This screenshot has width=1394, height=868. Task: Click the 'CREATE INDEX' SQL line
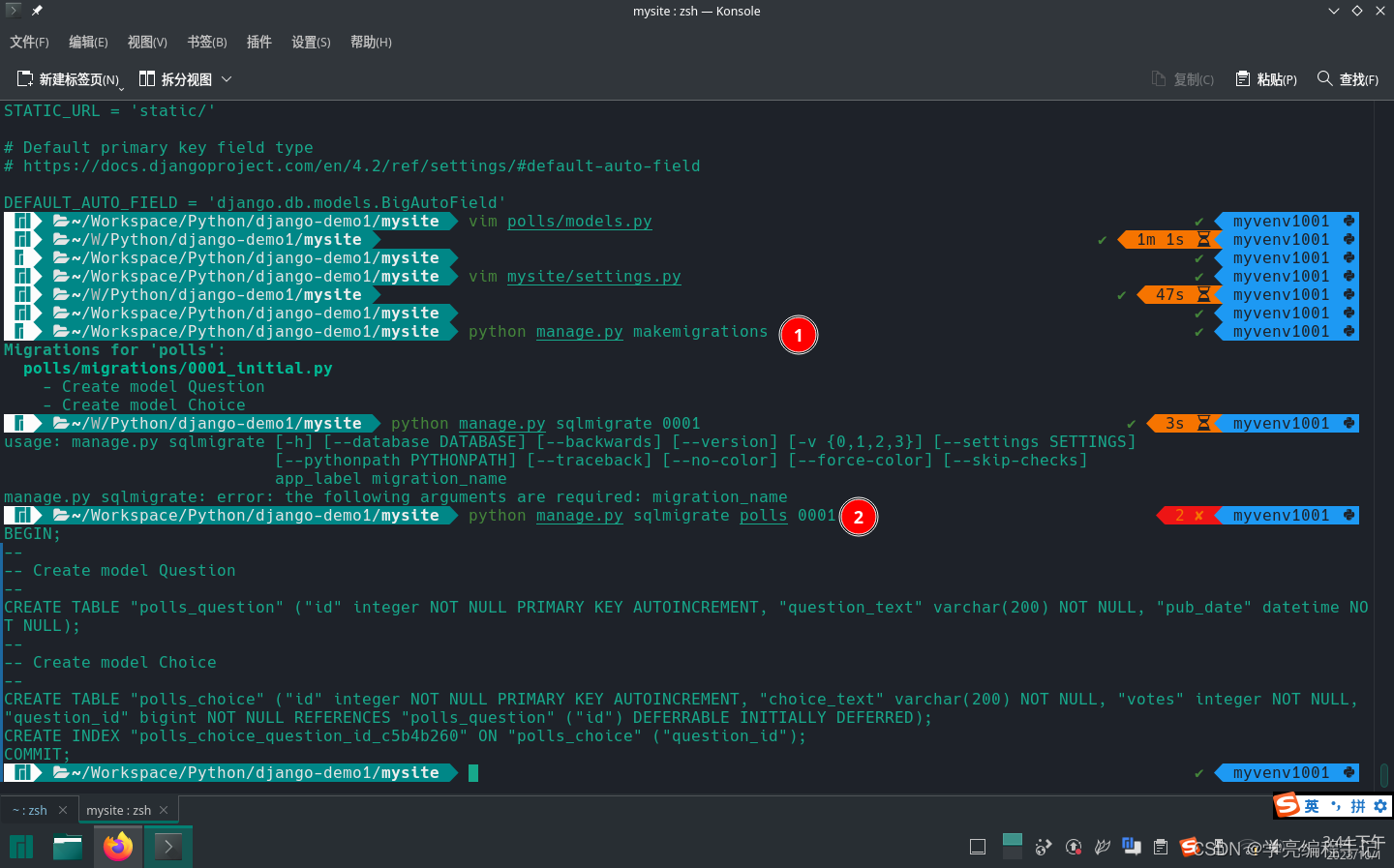pyautogui.click(x=406, y=735)
